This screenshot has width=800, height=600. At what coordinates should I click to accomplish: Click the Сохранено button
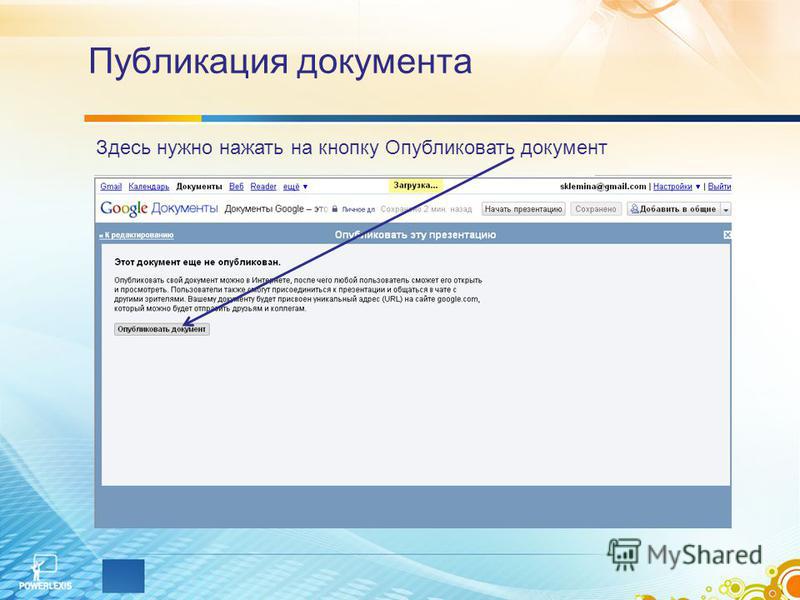(x=596, y=209)
